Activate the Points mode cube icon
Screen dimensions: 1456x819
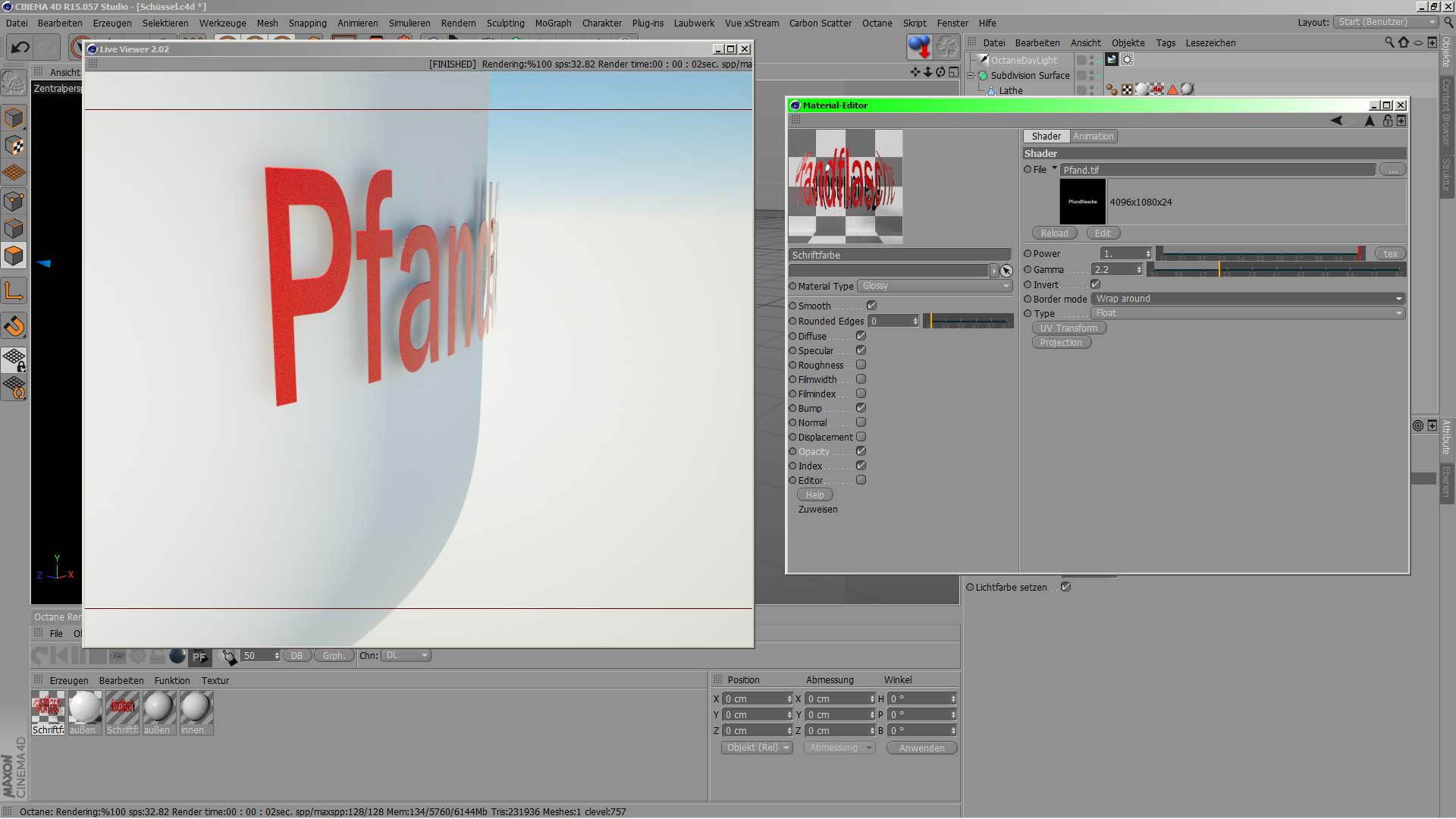14,201
